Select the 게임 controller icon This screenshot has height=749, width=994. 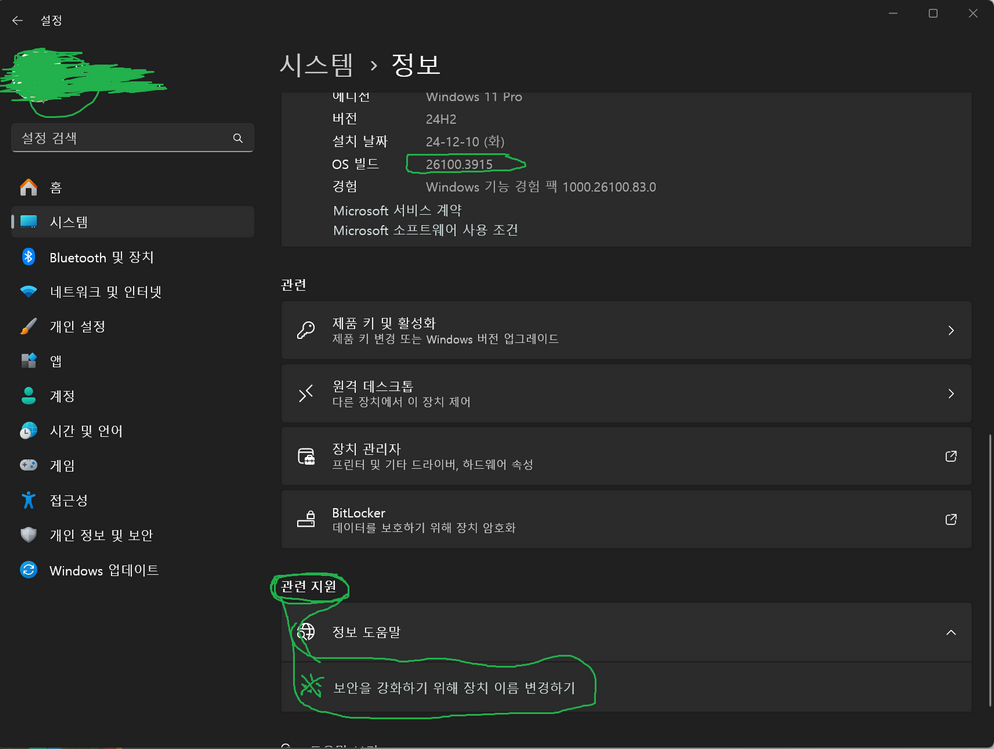click(29, 465)
